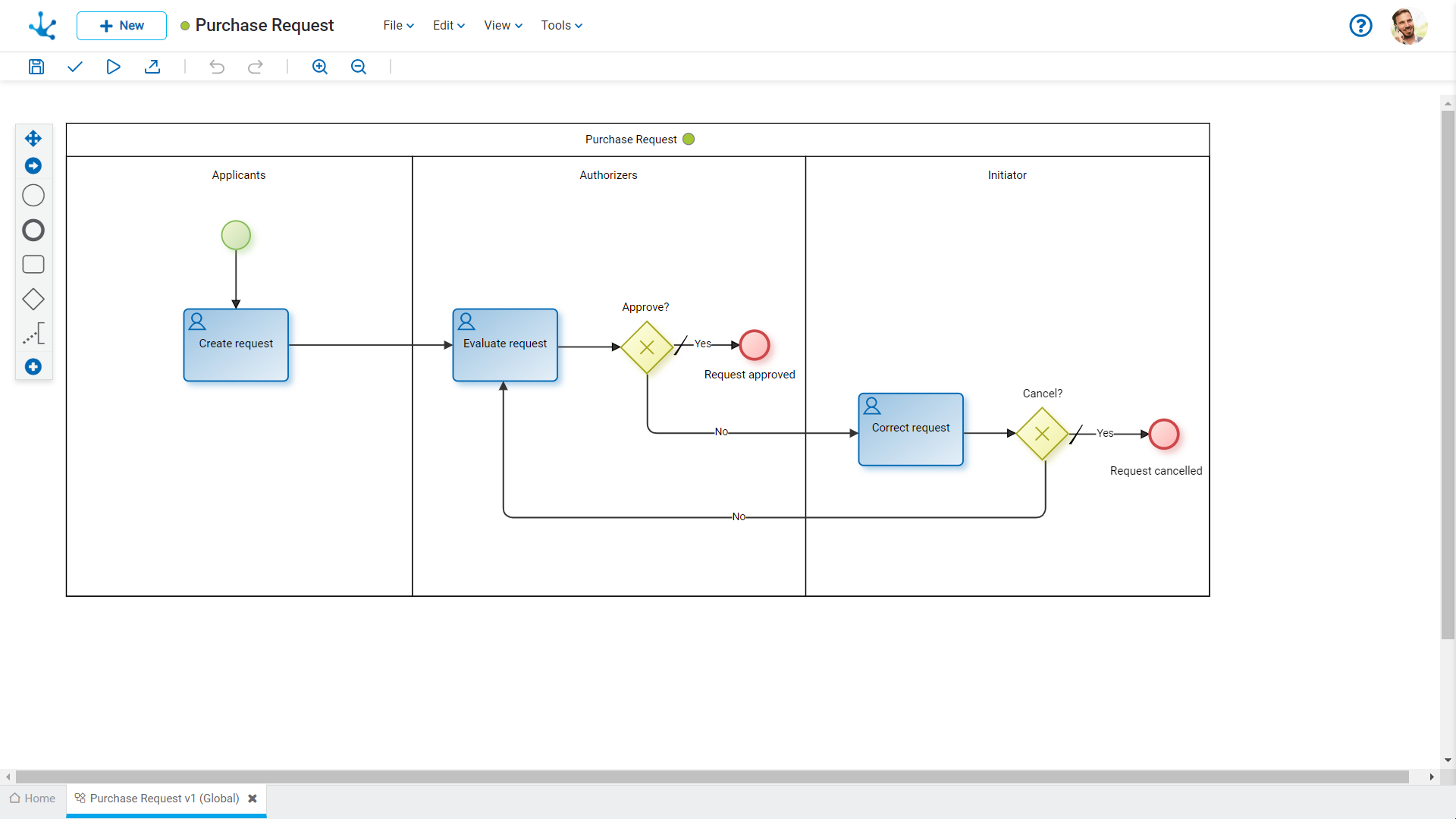Click the validate/check icon
The image size is (1456, 819).
(75, 67)
